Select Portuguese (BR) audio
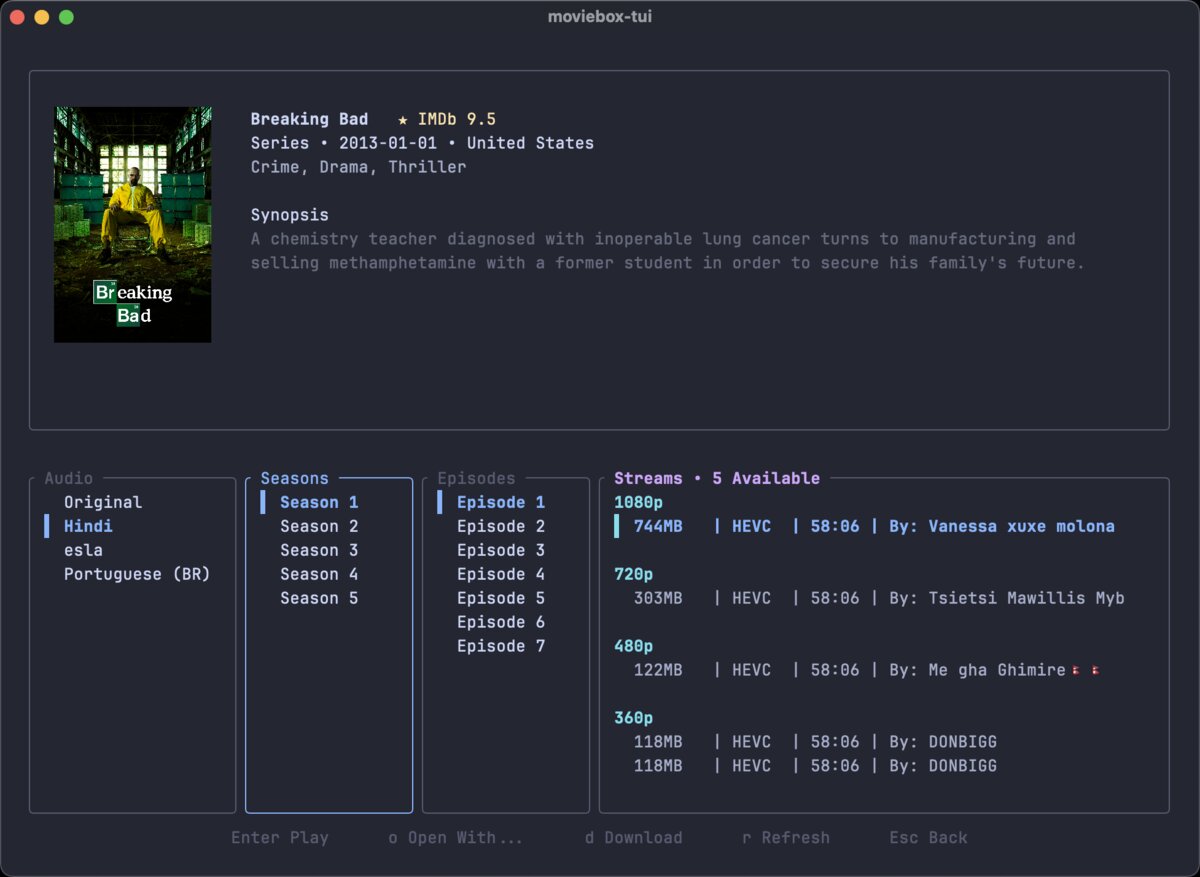 tap(137, 574)
